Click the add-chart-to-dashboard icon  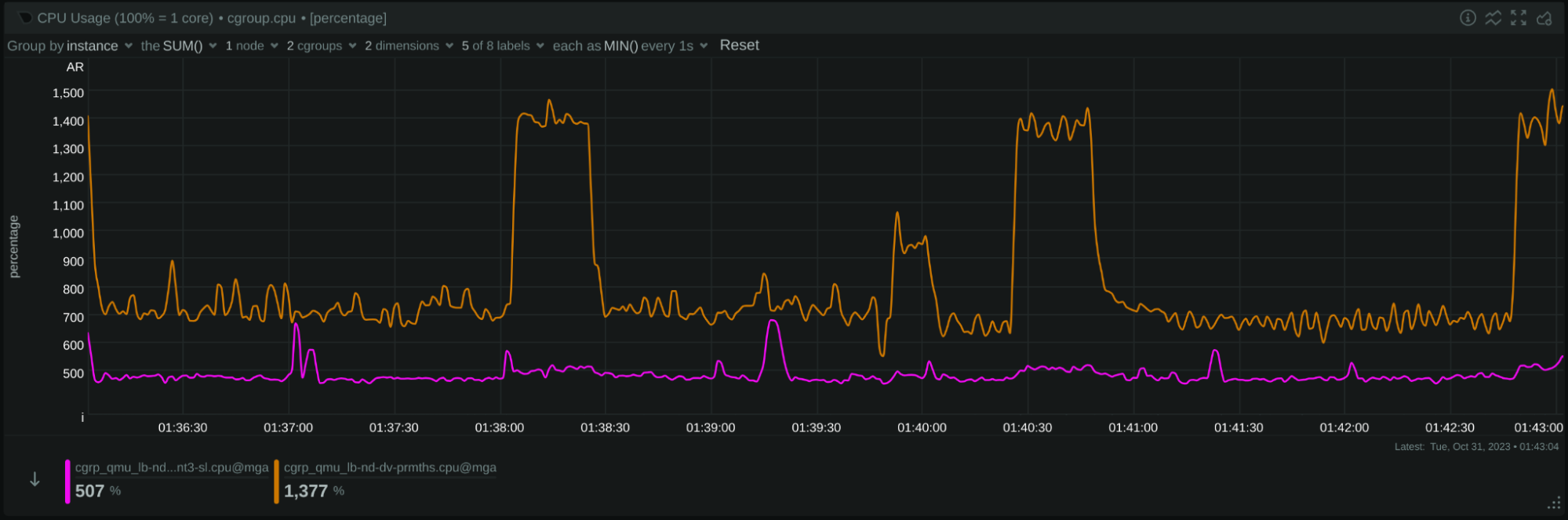click(1544, 18)
